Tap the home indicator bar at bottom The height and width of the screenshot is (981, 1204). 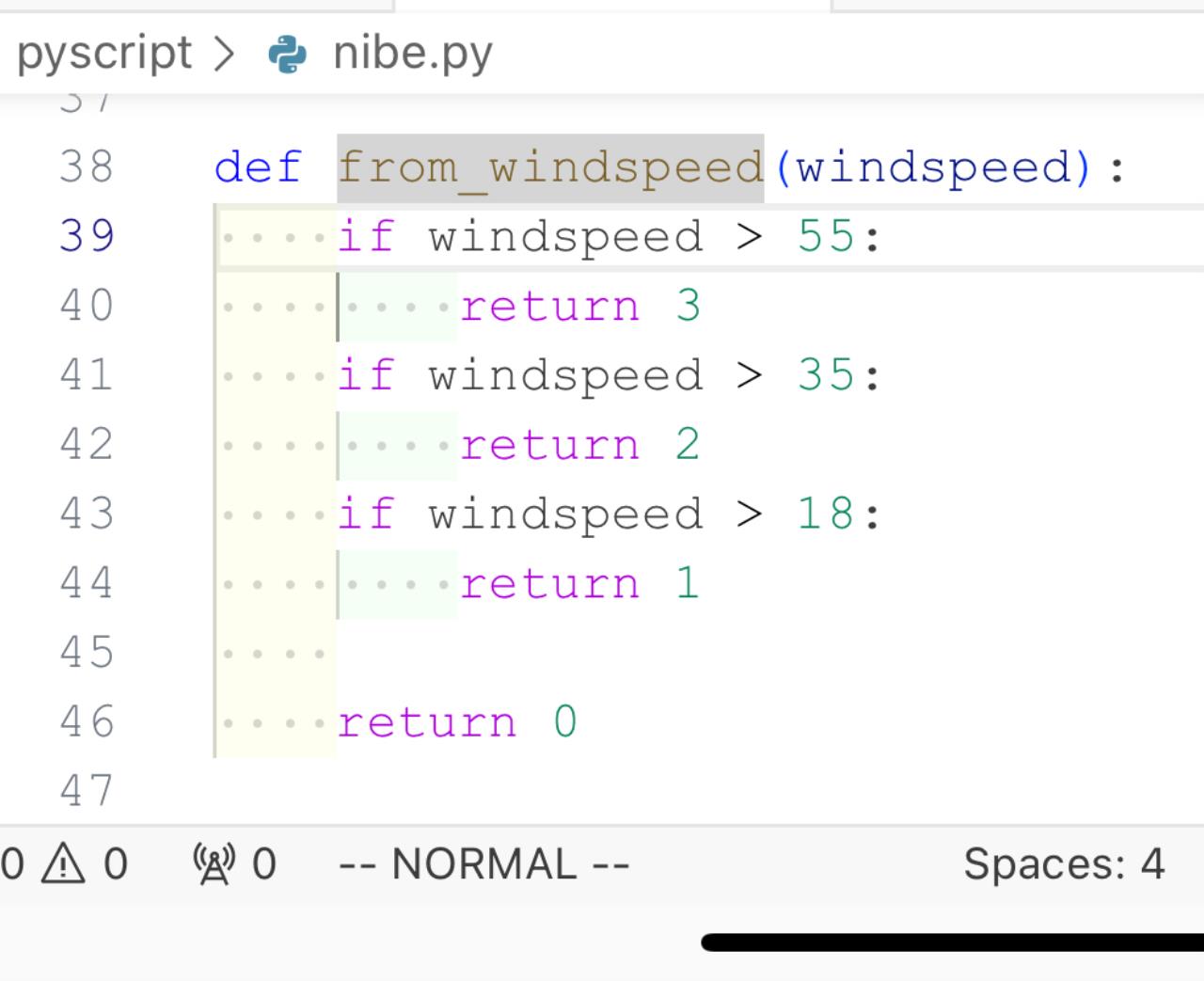point(952,942)
